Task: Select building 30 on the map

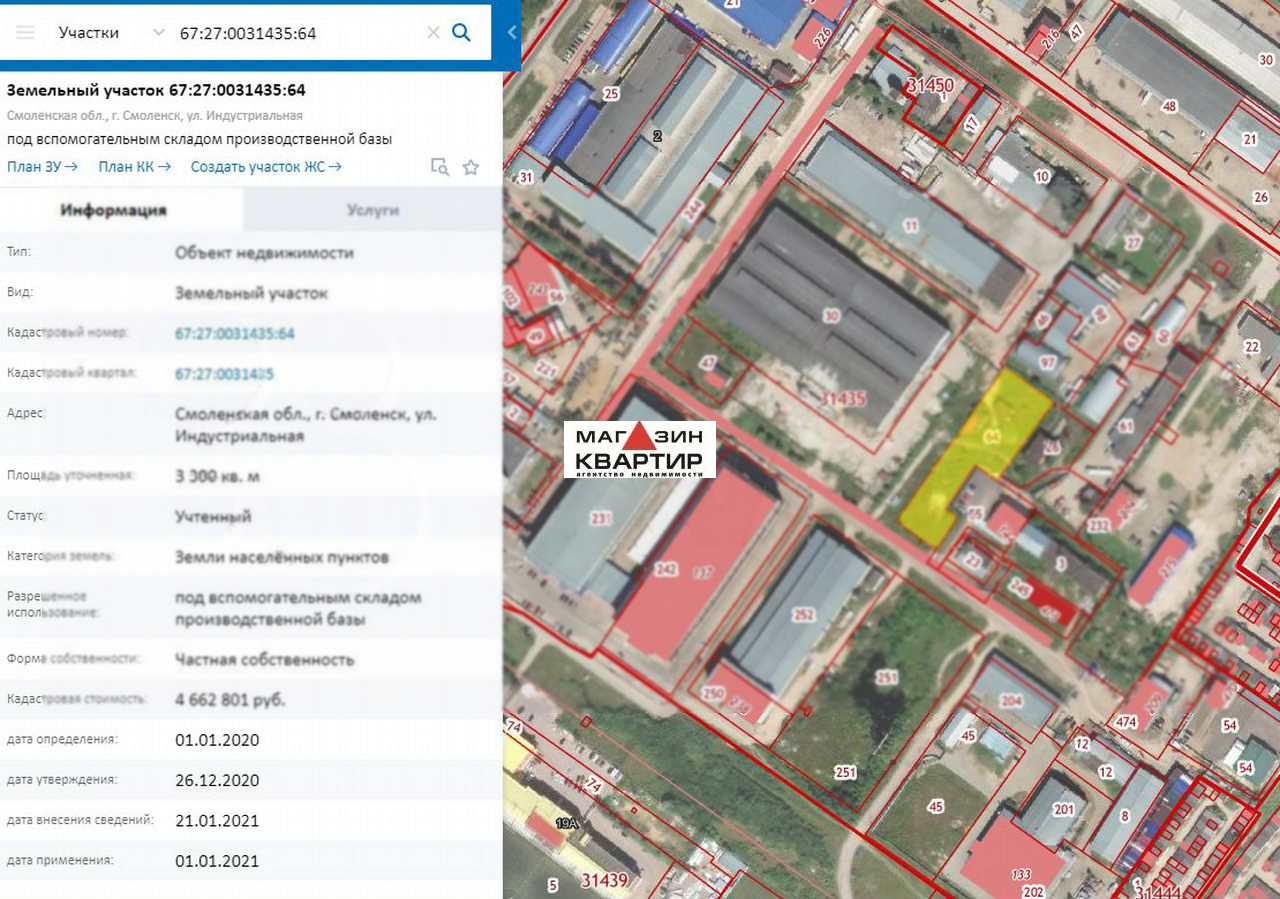Action: (830, 317)
